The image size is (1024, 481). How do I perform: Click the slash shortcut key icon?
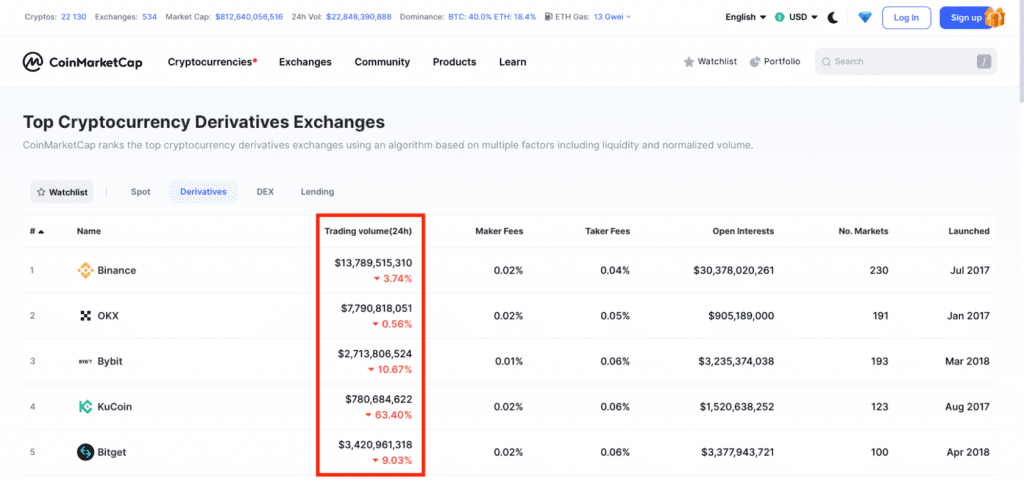tap(984, 62)
